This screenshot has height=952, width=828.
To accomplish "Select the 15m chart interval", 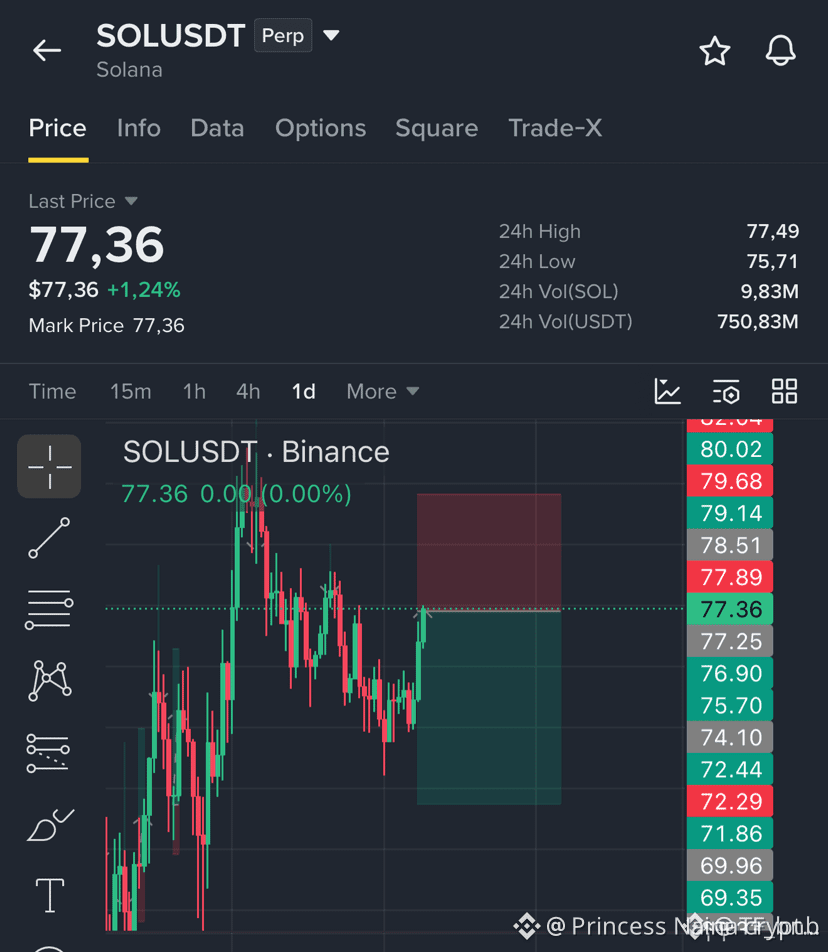I will tap(131, 392).
